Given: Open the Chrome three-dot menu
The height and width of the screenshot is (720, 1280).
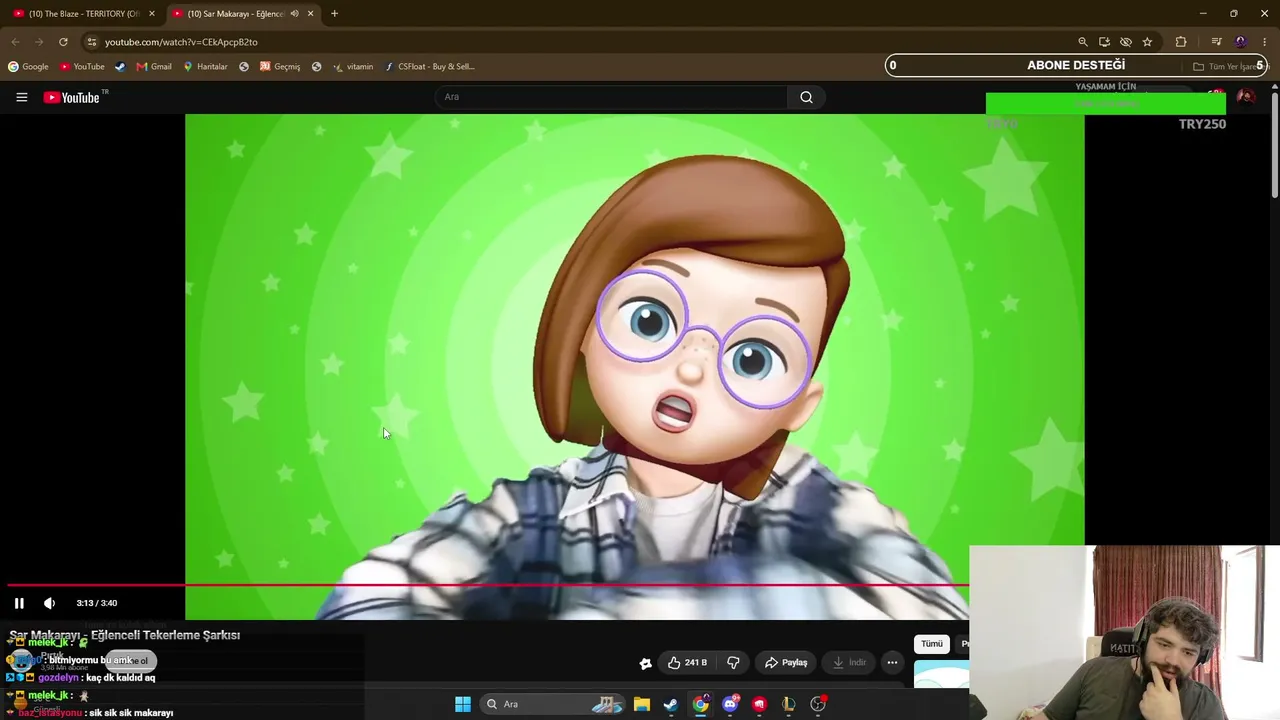Looking at the screenshot, I should click(x=1264, y=42).
